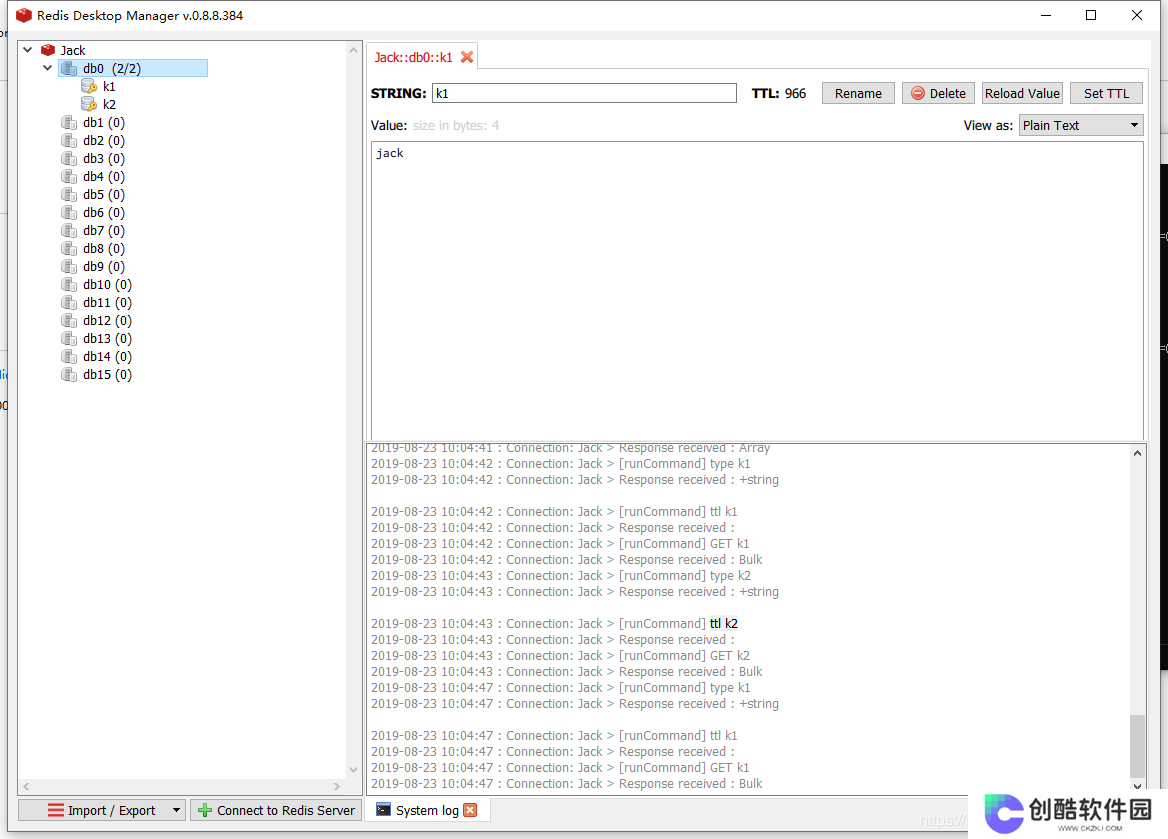Click the tree horizontal scroll left arrow
The image size is (1168, 839).
27,786
